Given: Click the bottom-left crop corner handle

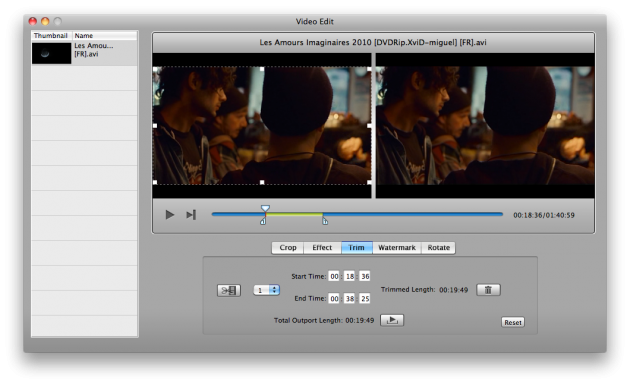Looking at the screenshot, I should click(x=155, y=182).
